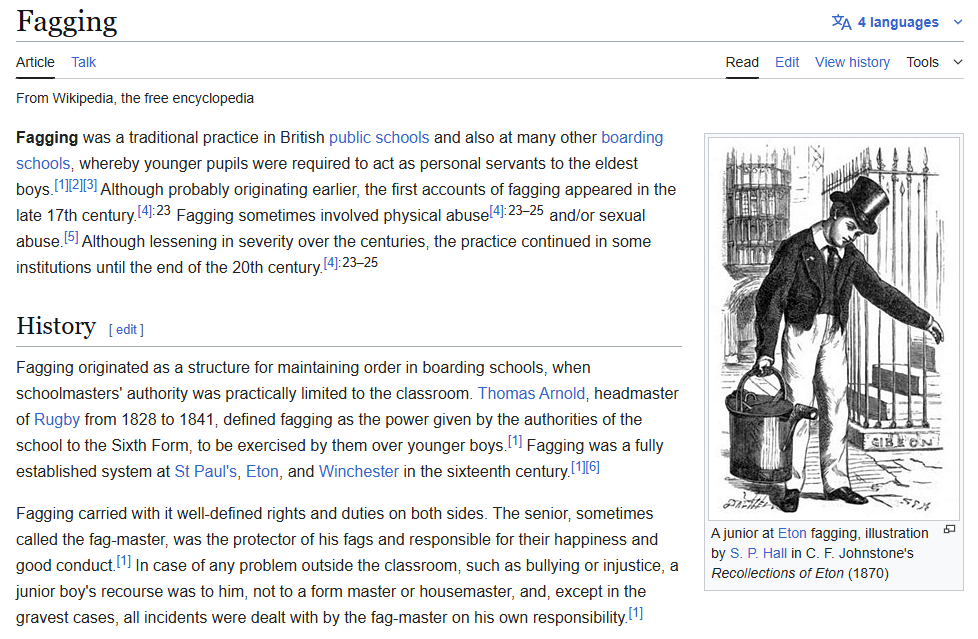The width and height of the screenshot is (978, 639).
Task: Follow the boarding schools link
Action: (x=632, y=137)
